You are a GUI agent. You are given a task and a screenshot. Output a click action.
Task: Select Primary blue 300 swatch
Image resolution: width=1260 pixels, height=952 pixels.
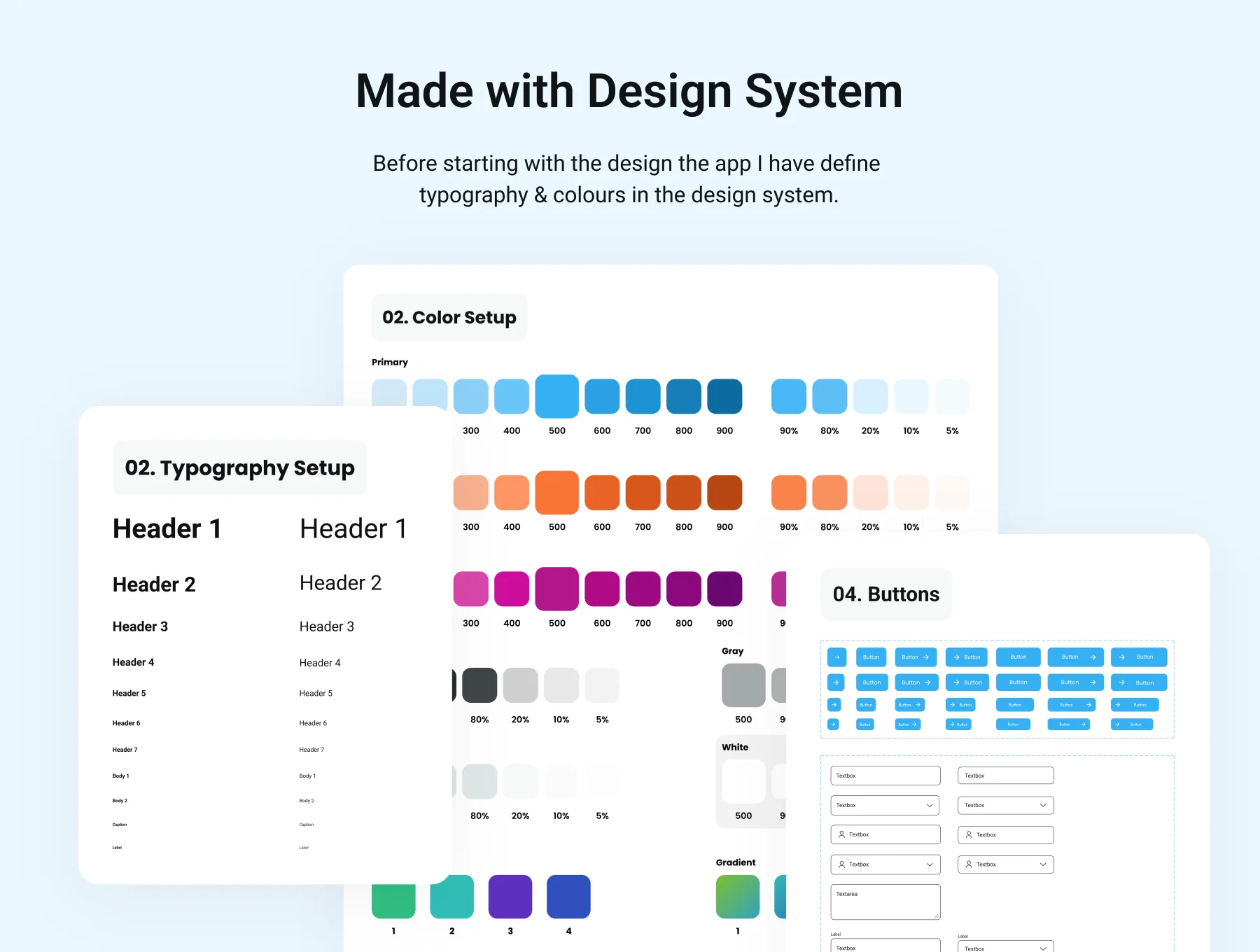pyautogui.click(x=471, y=396)
